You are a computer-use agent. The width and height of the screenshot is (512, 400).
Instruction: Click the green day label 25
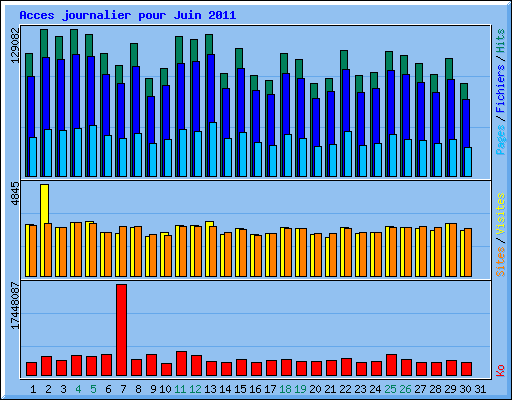click(390, 389)
